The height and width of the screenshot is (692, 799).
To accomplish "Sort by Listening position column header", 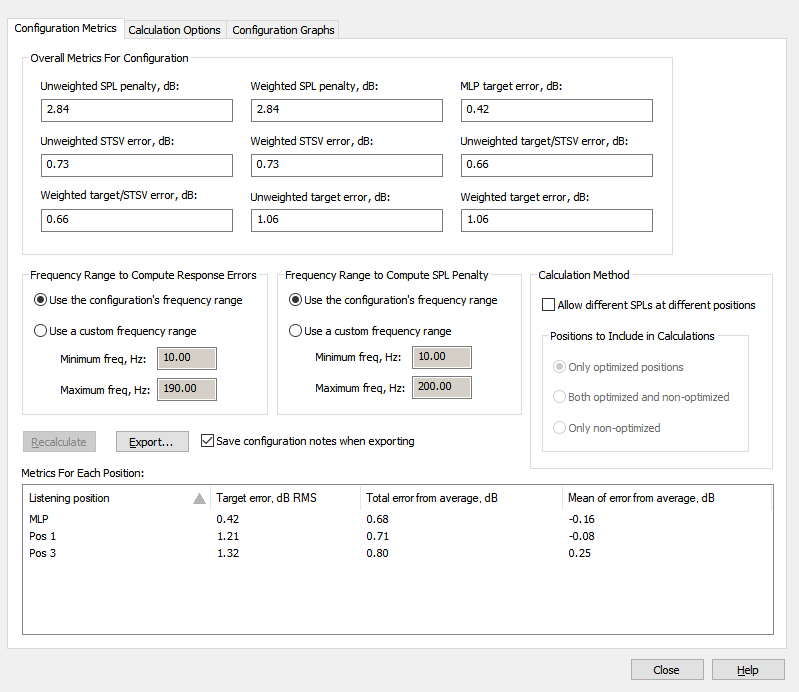I will pyautogui.click(x=116, y=498).
